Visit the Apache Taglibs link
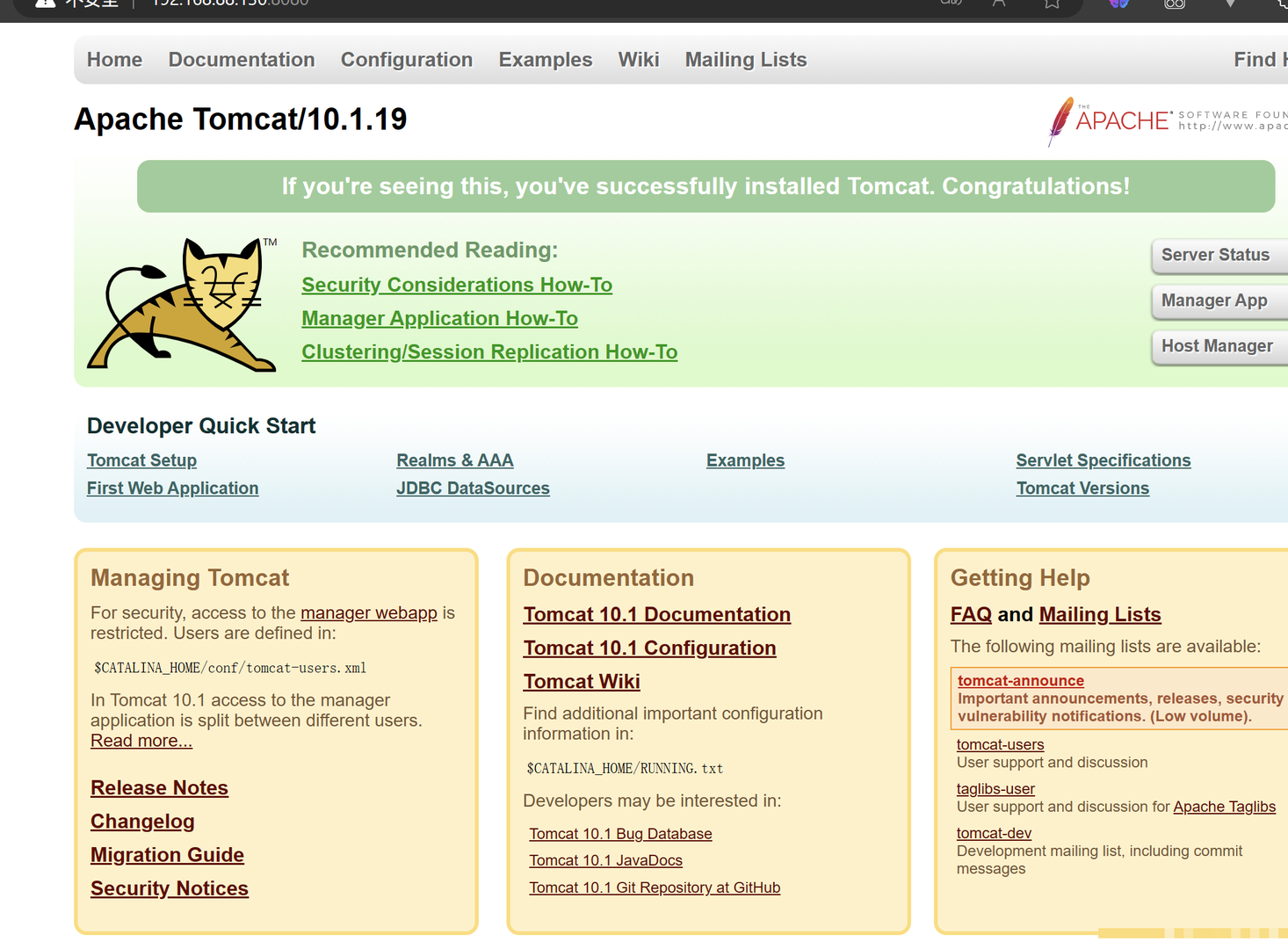This screenshot has height=949, width=1288. 1225,807
